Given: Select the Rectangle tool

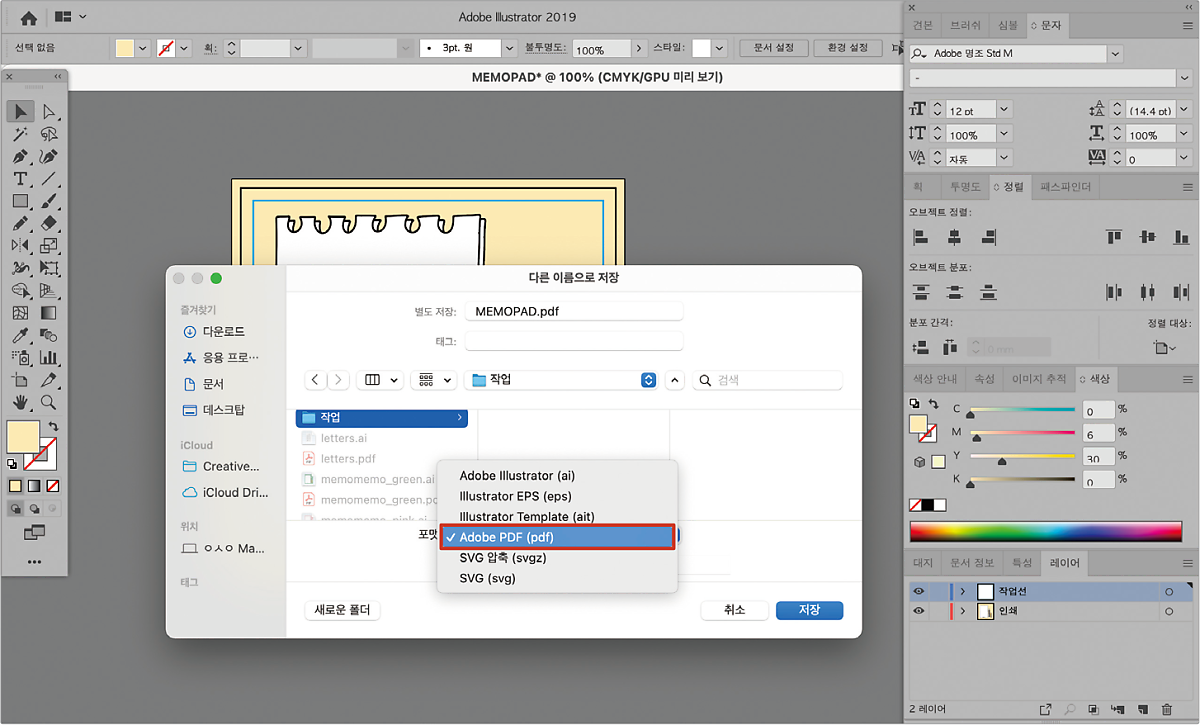Looking at the screenshot, I should pyautogui.click(x=20, y=201).
